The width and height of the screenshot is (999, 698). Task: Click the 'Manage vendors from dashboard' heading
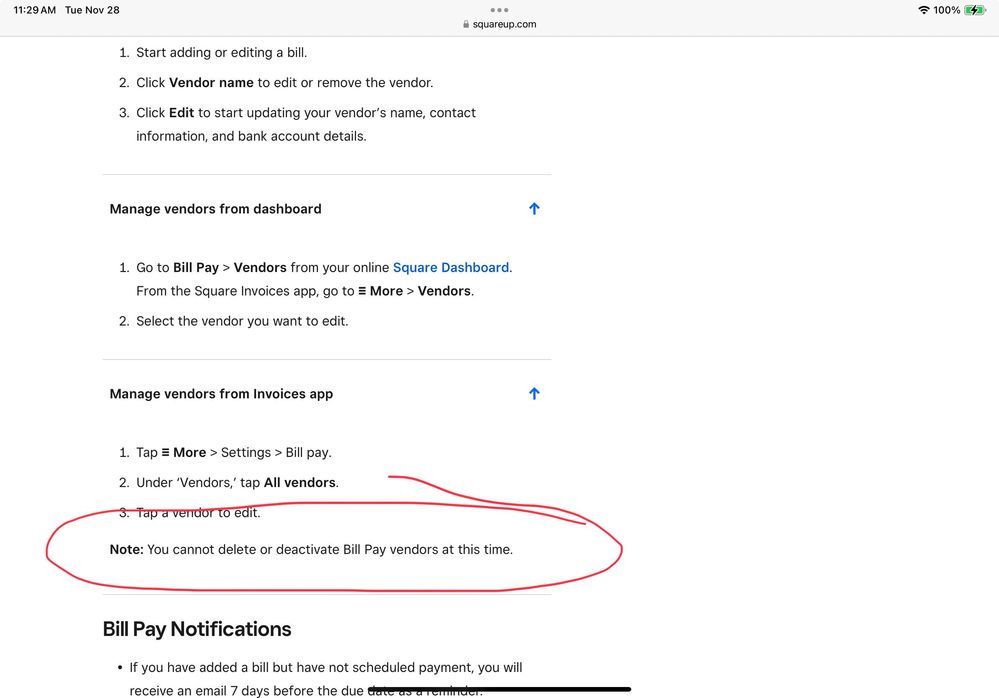click(215, 209)
